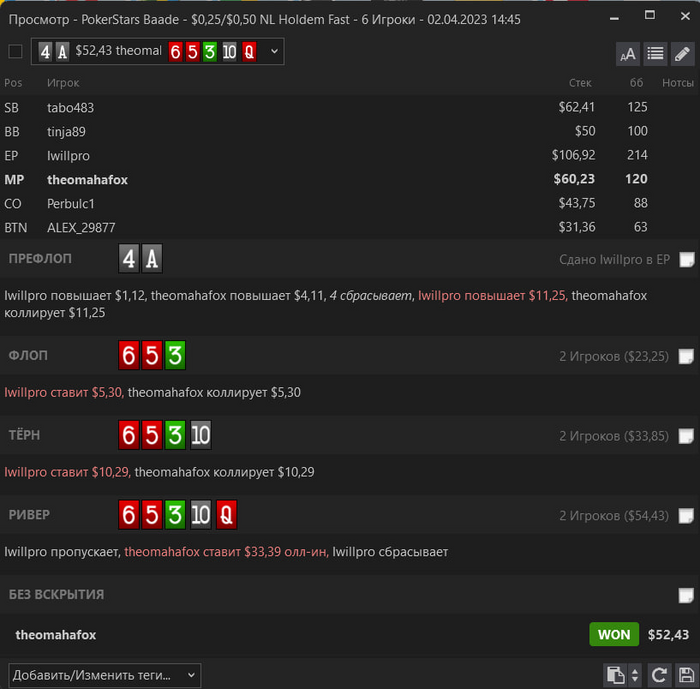
Task: Open the turn street note icon
Action: click(686, 436)
